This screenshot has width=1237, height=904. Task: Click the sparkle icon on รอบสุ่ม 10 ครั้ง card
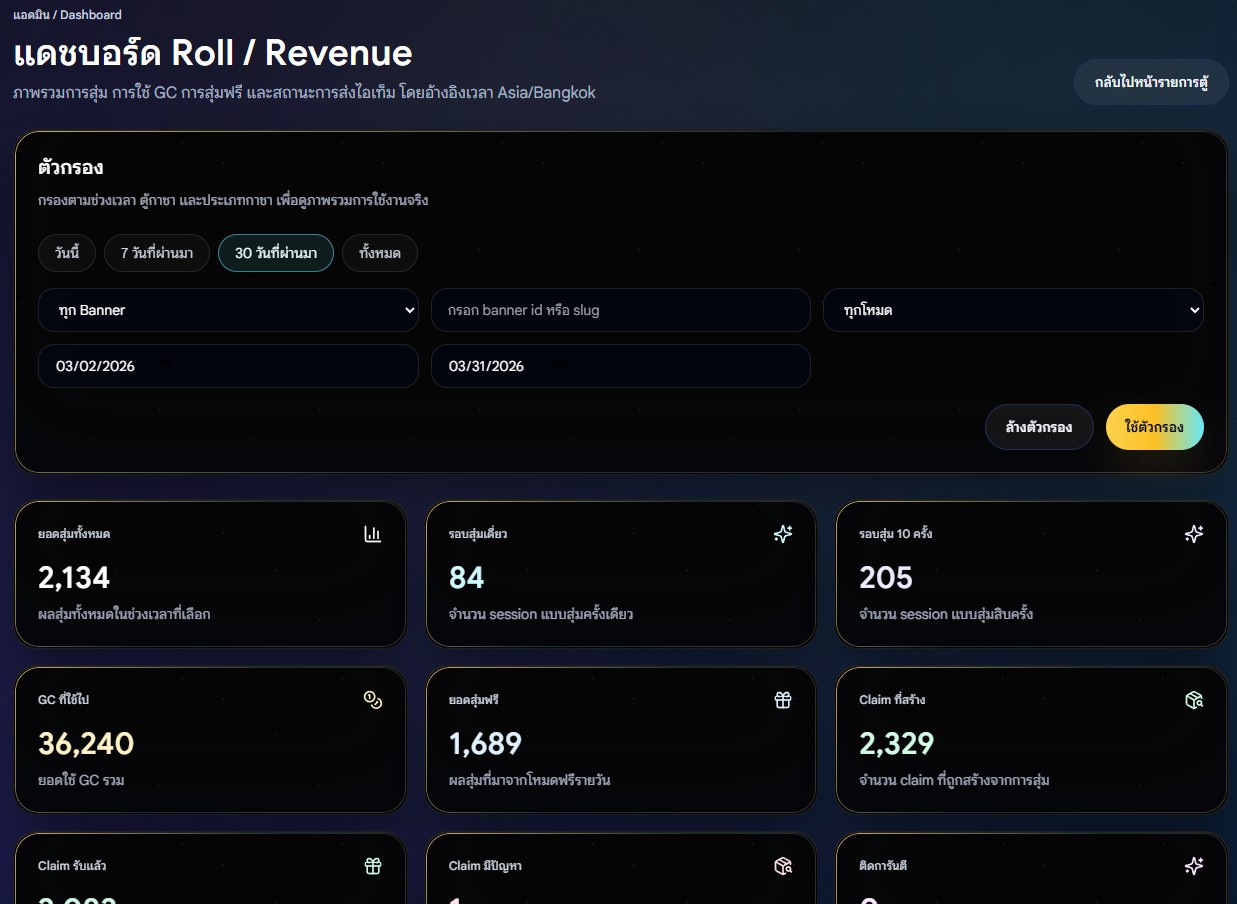1194,534
